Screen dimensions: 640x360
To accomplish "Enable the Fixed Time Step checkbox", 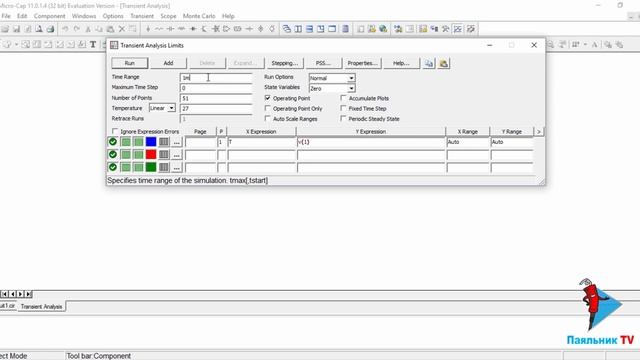I will 343,108.
